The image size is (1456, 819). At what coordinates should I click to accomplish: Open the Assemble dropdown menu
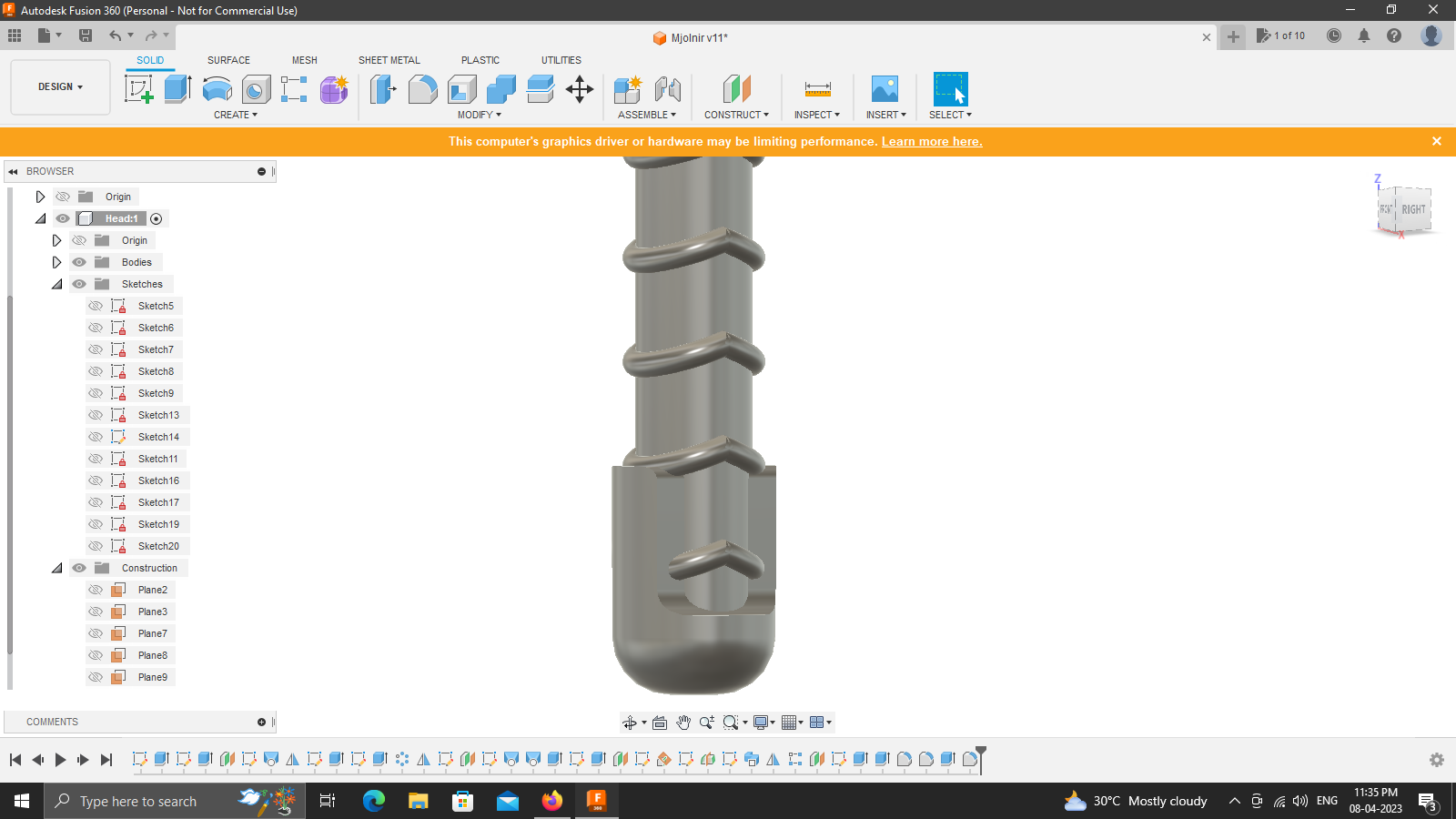point(647,114)
